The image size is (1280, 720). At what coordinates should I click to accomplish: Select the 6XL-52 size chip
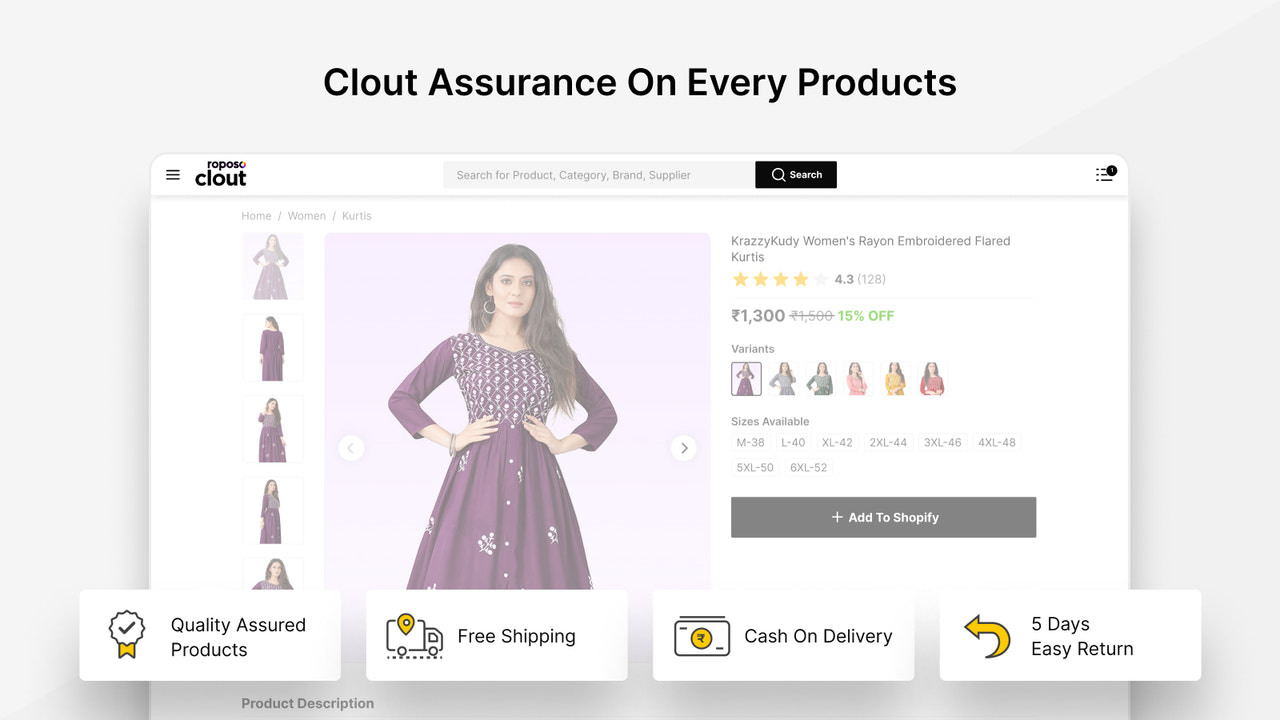(808, 467)
